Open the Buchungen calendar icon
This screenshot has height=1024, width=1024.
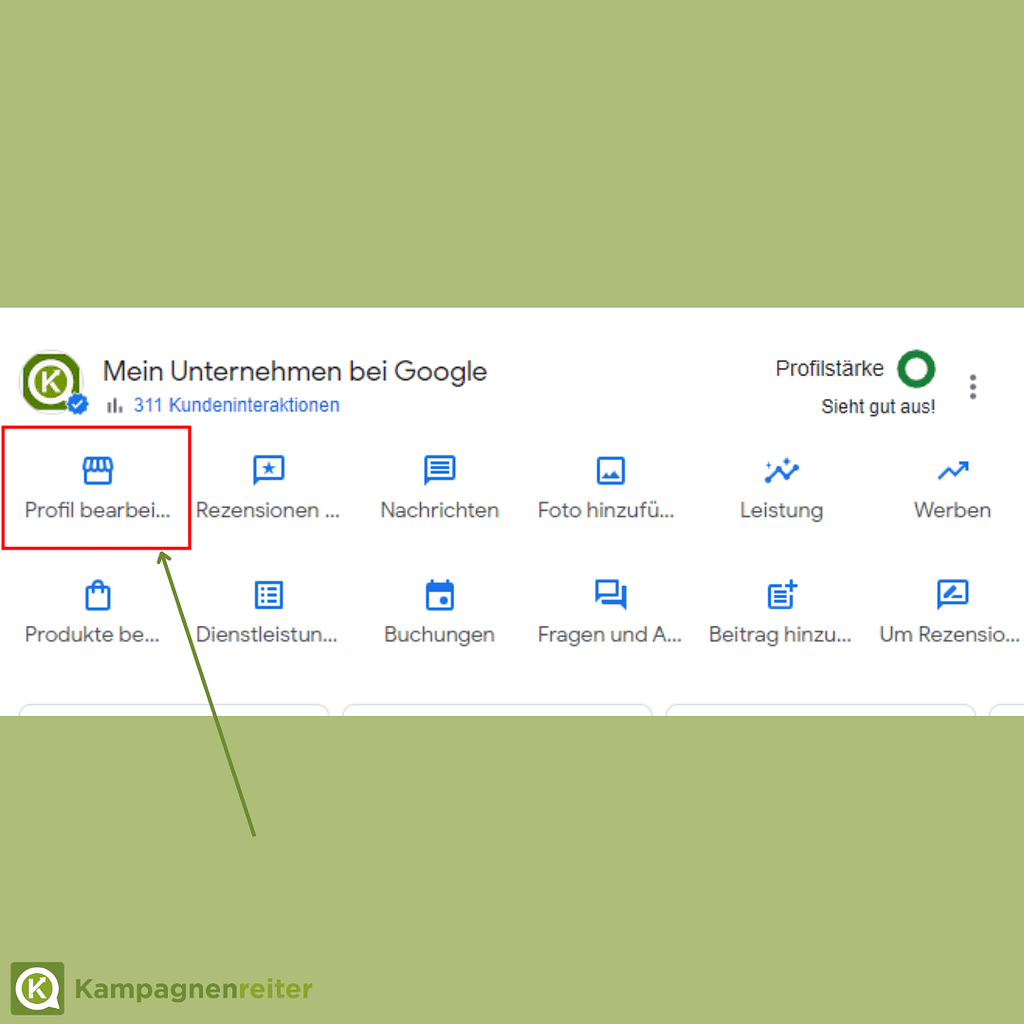[440, 595]
